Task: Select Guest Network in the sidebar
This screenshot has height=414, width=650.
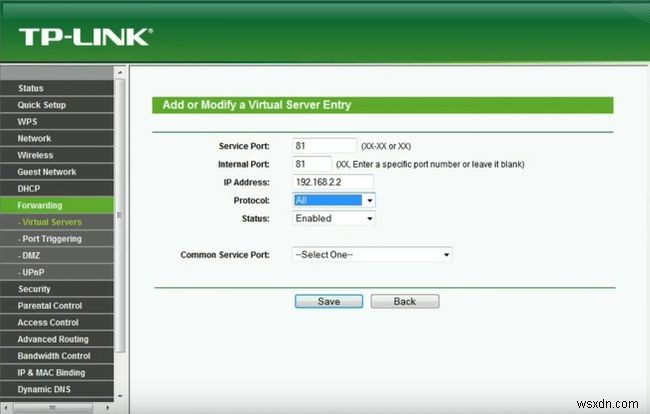Action: pyautogui.click(x=57, y=172)
